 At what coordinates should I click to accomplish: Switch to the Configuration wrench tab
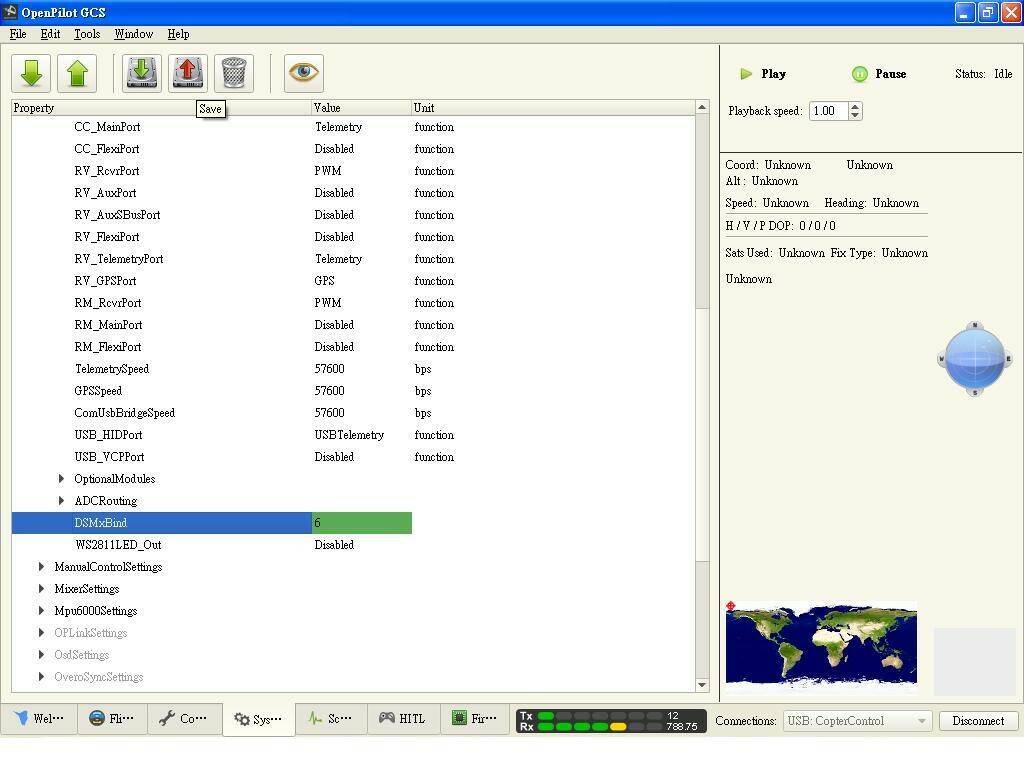(185, 719)
